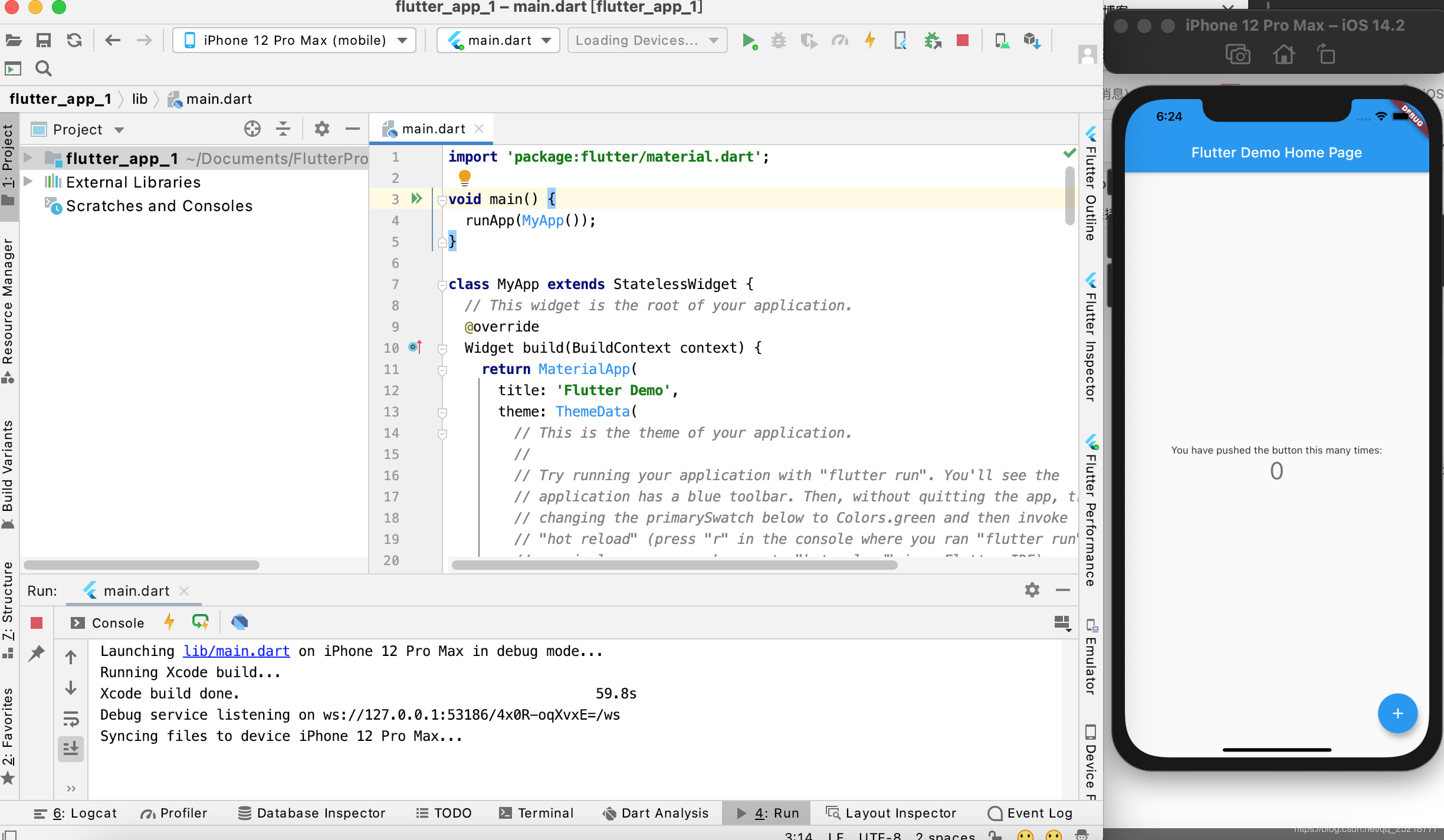Select the Console tab in Run panel
This screenshot has height=840, width=1444.
tap(108, 623)
